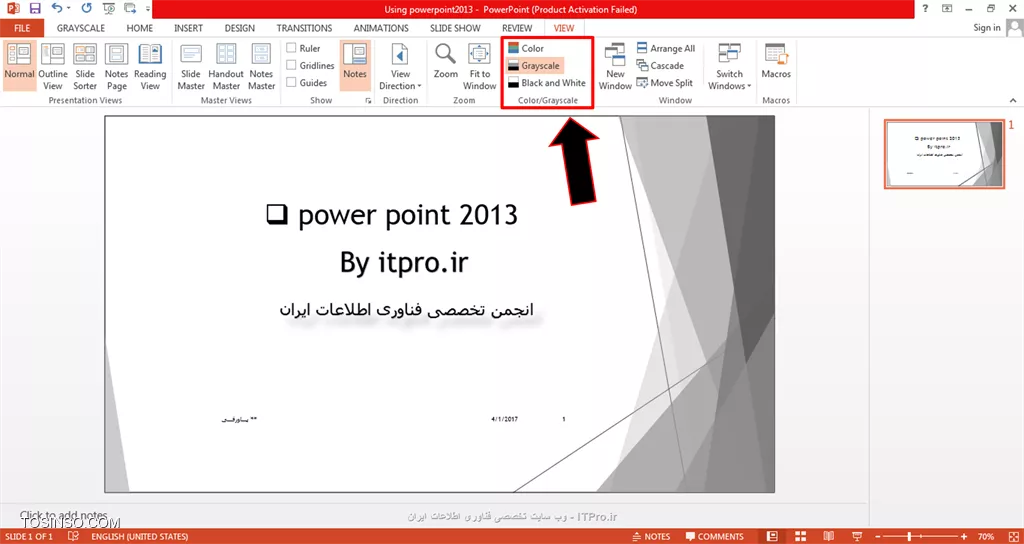Click 'By itpro.ir' subtitle text

click(404, 263)
